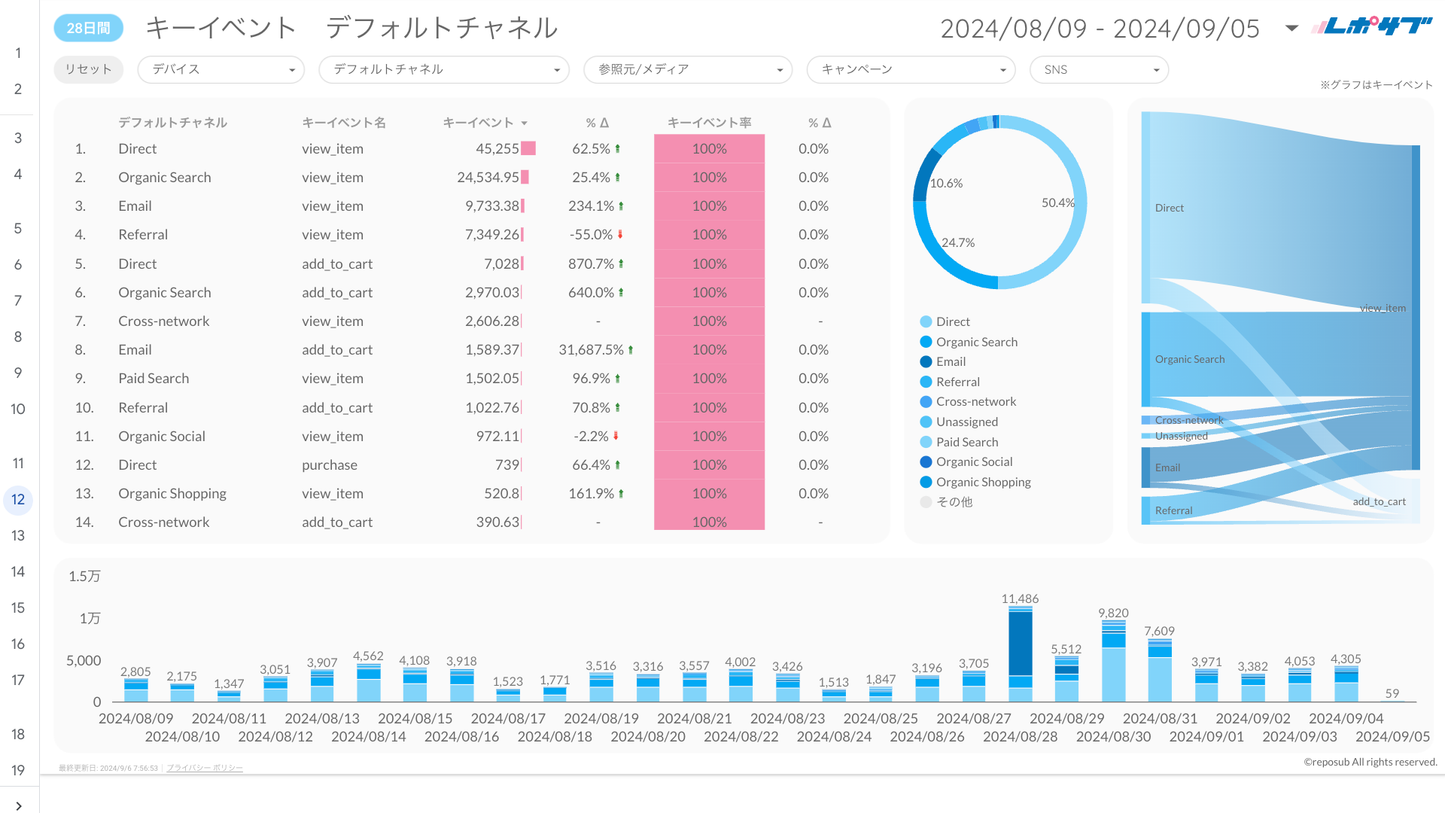Open the プライバシー ポリシー link
This screenshot has width=1445, height=813.
point(204,768)
